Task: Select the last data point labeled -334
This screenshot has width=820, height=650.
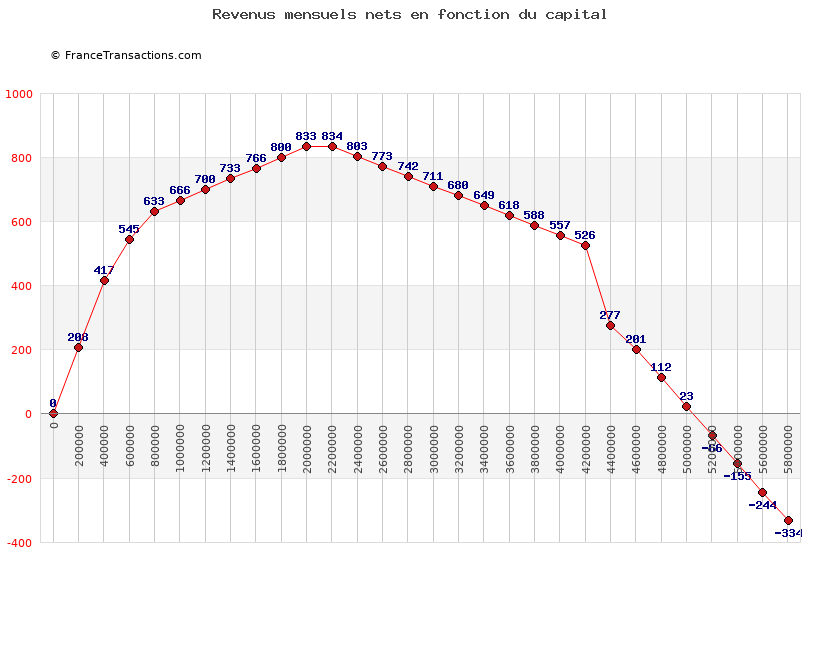Action: point(788,520)
